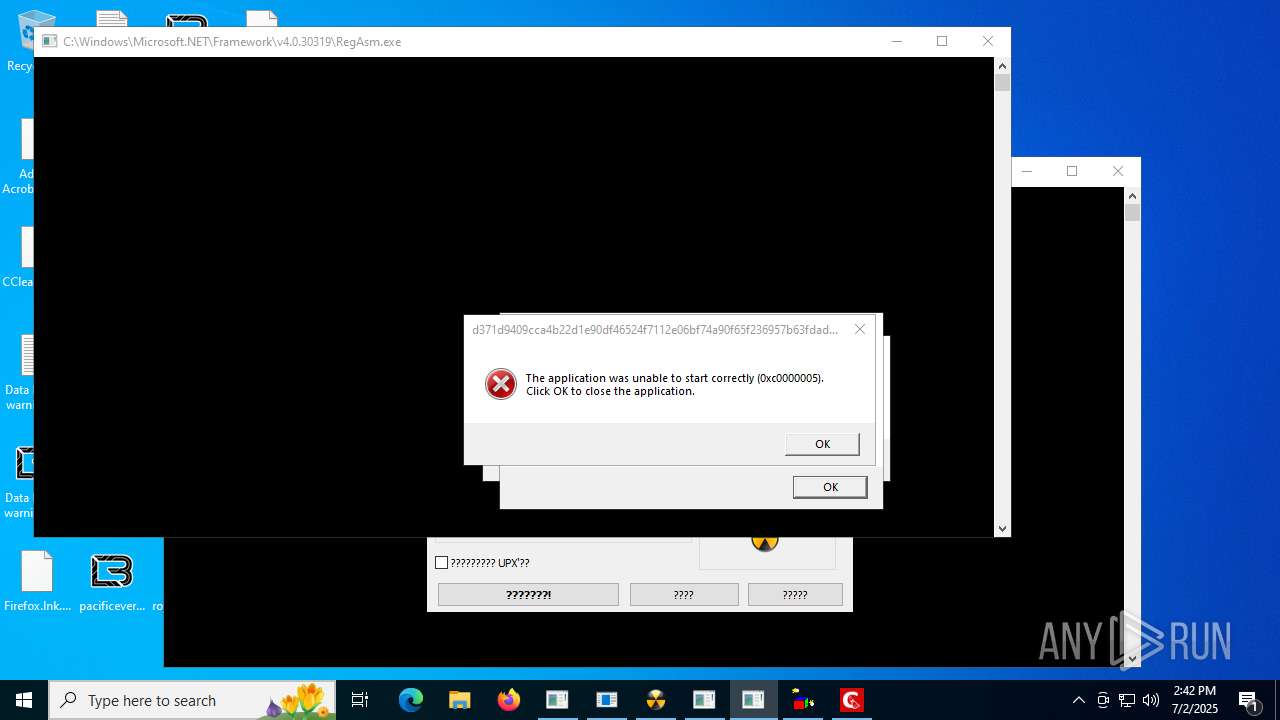Select the pacificever... desktop icon
The width and height of the screenshot is (1280, 720).
pyautogui.click(x=112, y=581)
